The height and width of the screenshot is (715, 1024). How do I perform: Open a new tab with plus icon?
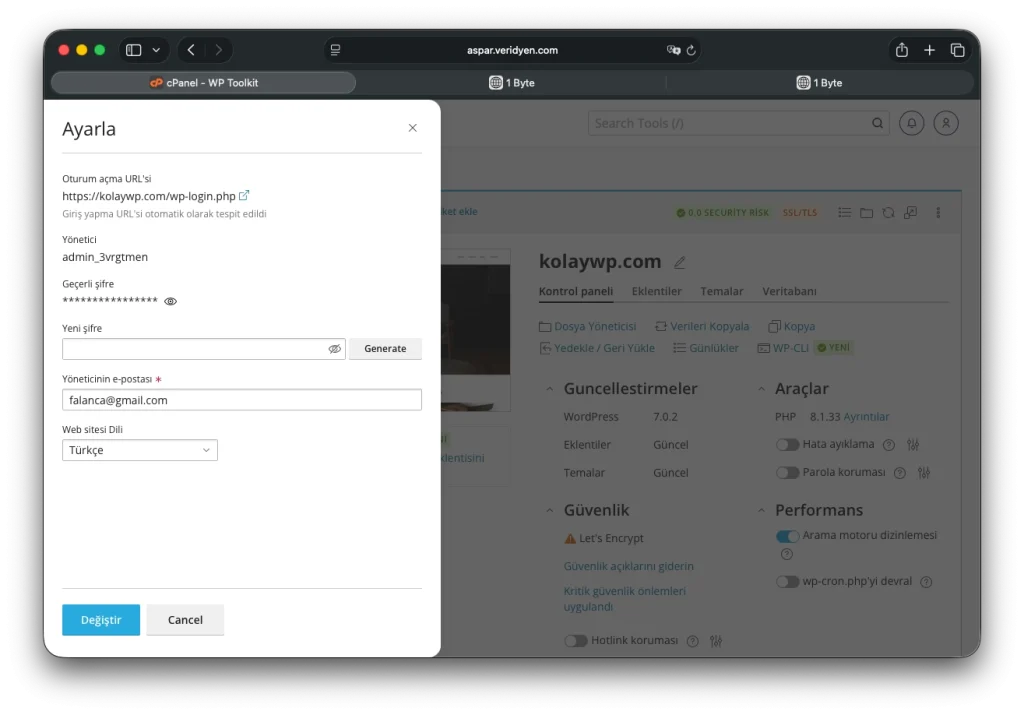tap(929, 50)
